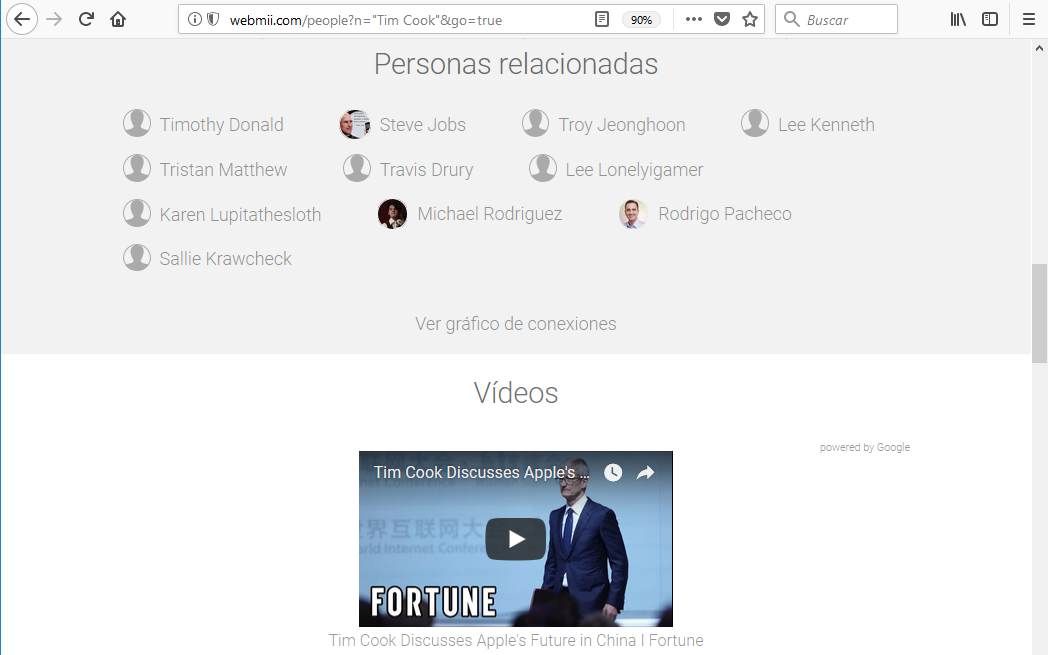Image resolution: width=1048 pixels, height=655 pixels.
Task: Open the Steve Jobs related person link
Action: click(x=422, y=125)
